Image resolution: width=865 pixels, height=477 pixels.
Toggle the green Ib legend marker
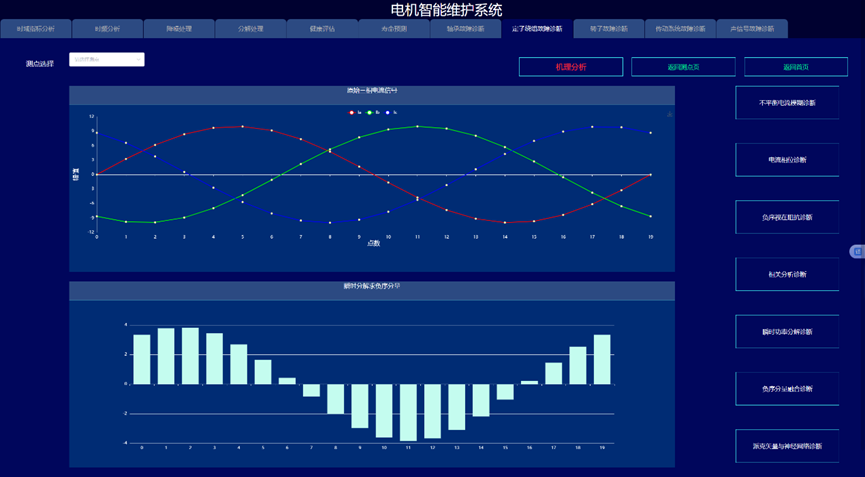pos(369,112)
